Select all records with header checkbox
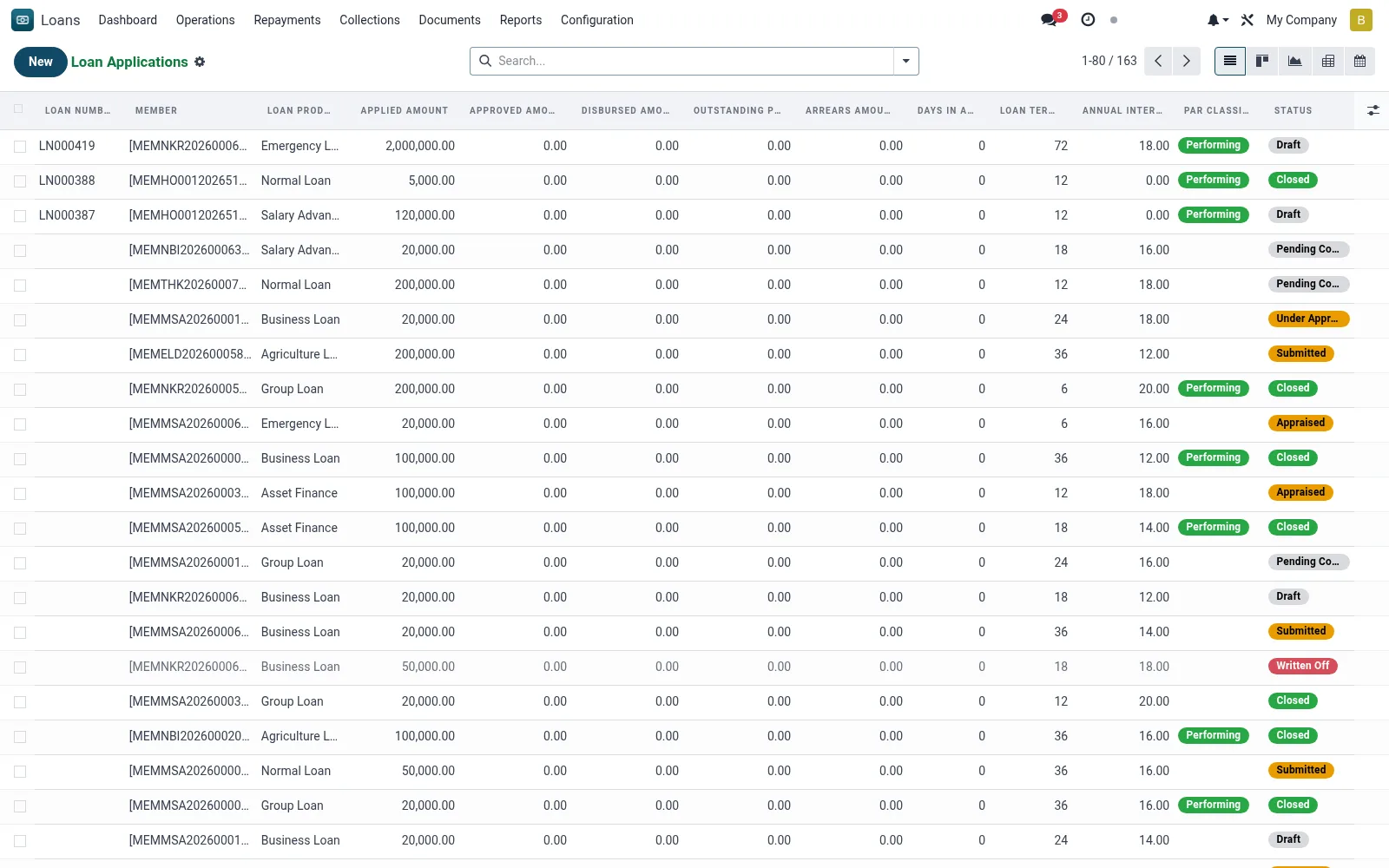The image size is (1389, 868). click(18, 109)
